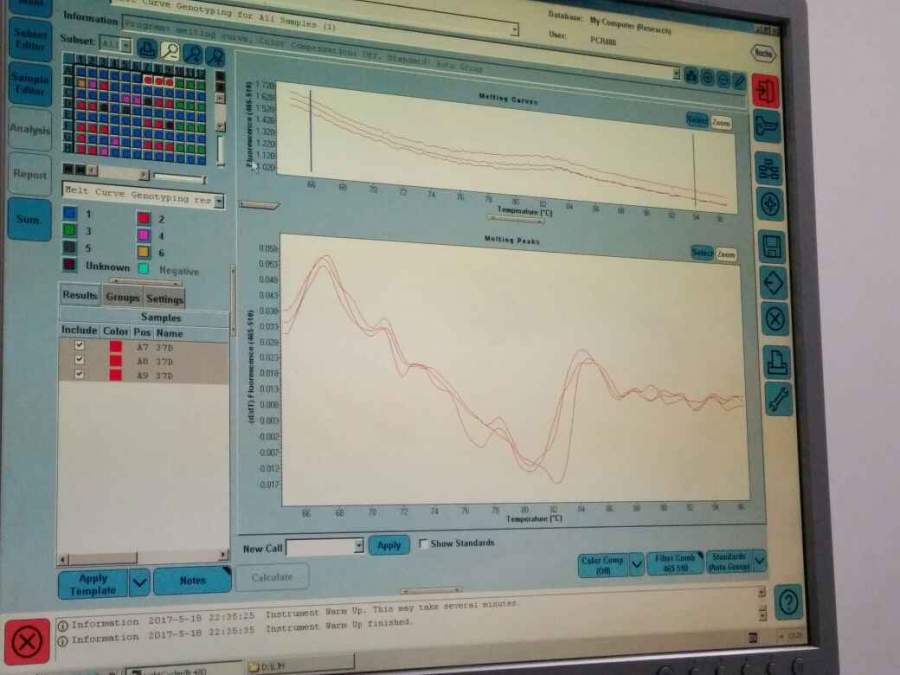
Task: Click the blue group 1 color swatch
Action: (69, 213)
